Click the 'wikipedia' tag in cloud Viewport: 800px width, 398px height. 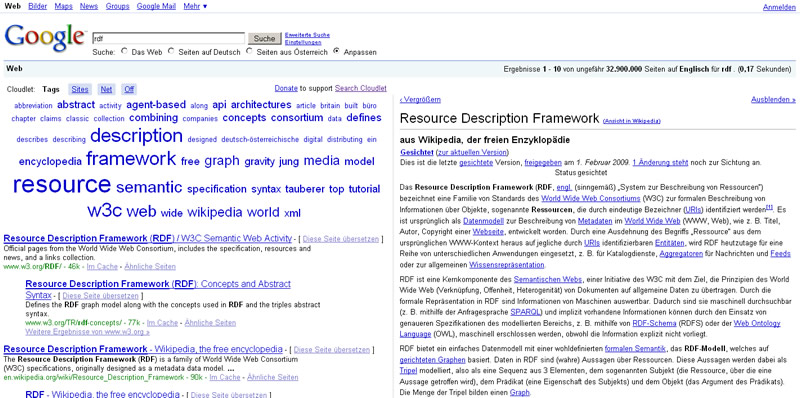click(215, 212)
